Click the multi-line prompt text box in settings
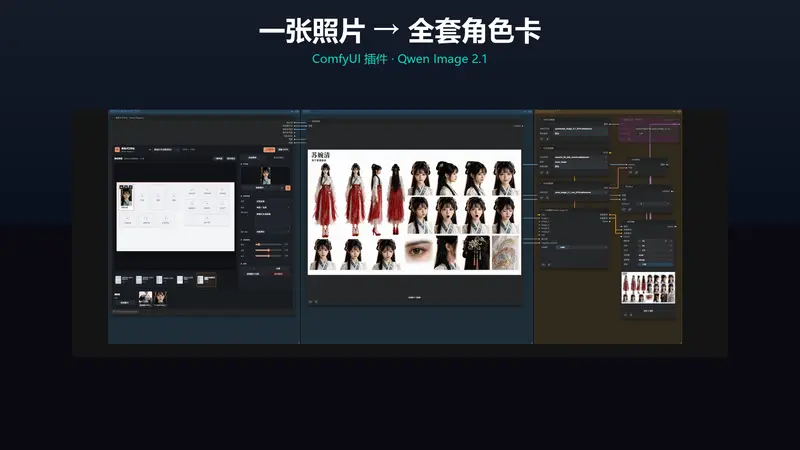 (x=273, y=219)
